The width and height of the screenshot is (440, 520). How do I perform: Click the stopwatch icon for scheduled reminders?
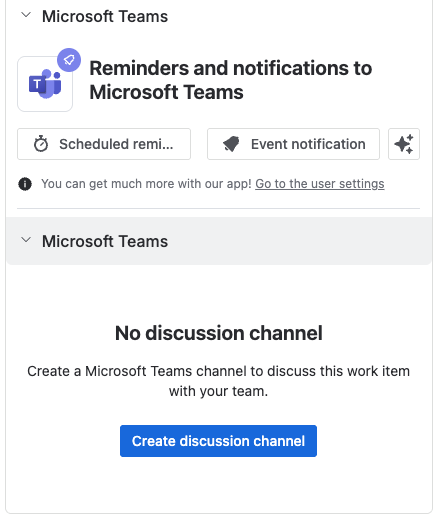[x=41, y=144]
